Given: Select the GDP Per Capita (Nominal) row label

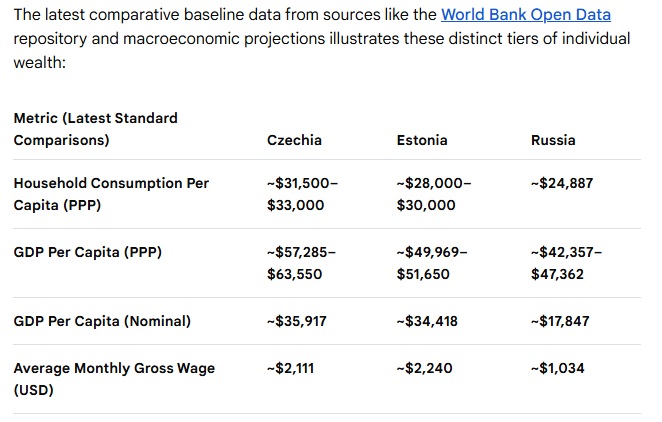Looking at the screenshot, I should tap(102, 321).
